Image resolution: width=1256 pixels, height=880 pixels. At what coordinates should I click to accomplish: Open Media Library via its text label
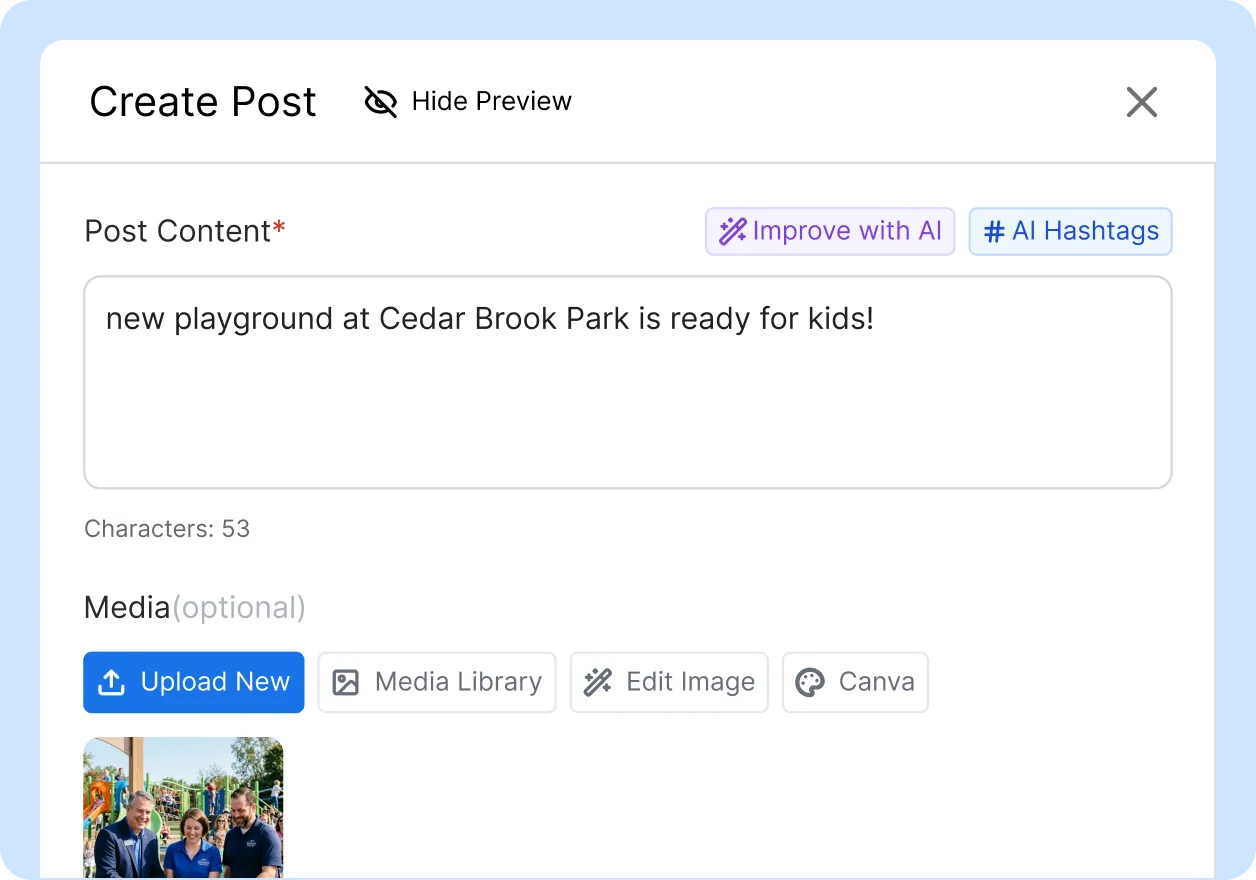pyautogui.click(x=458, y=683)
